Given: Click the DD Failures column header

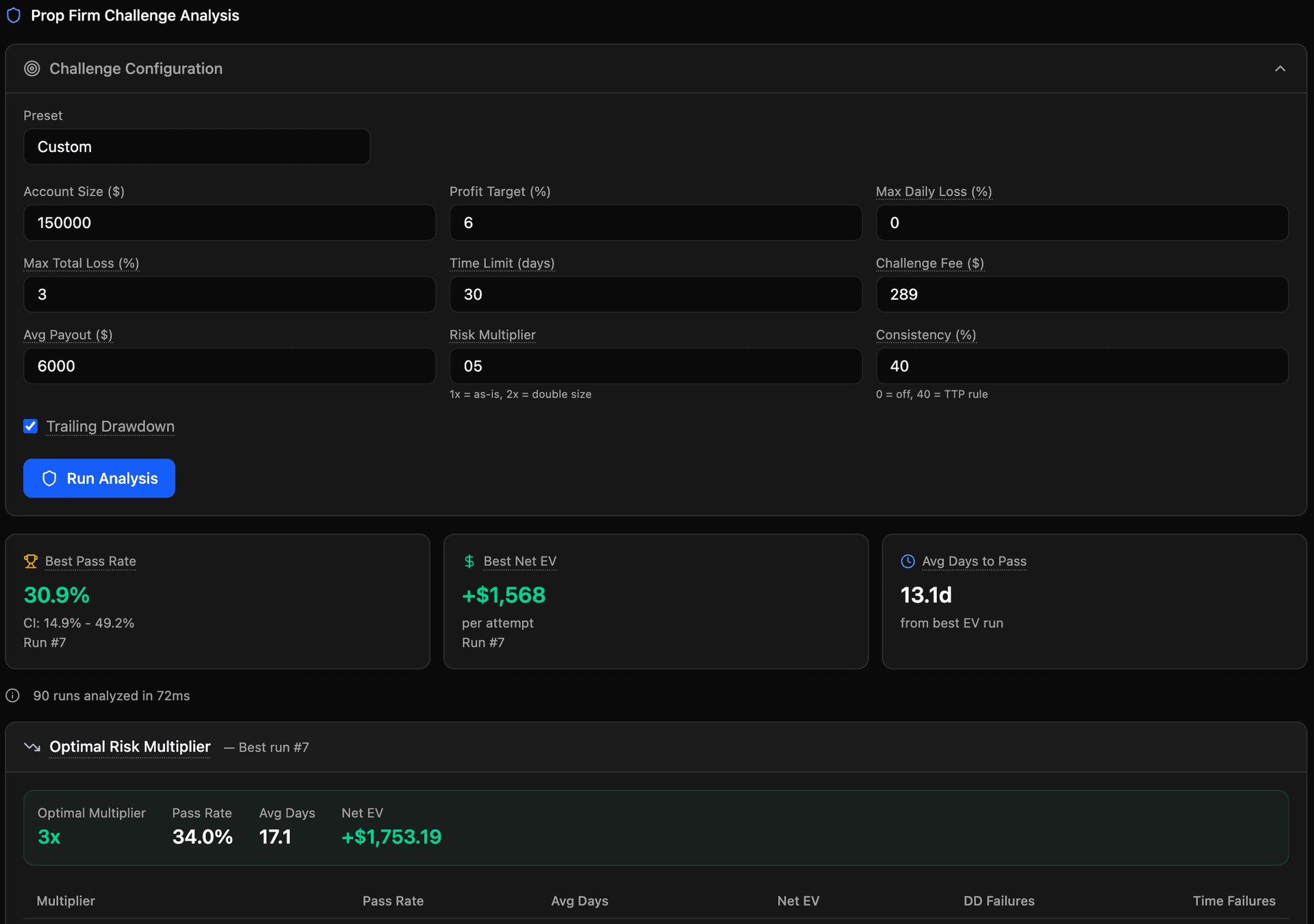Looking at the screenshot, I should (999, 901).
